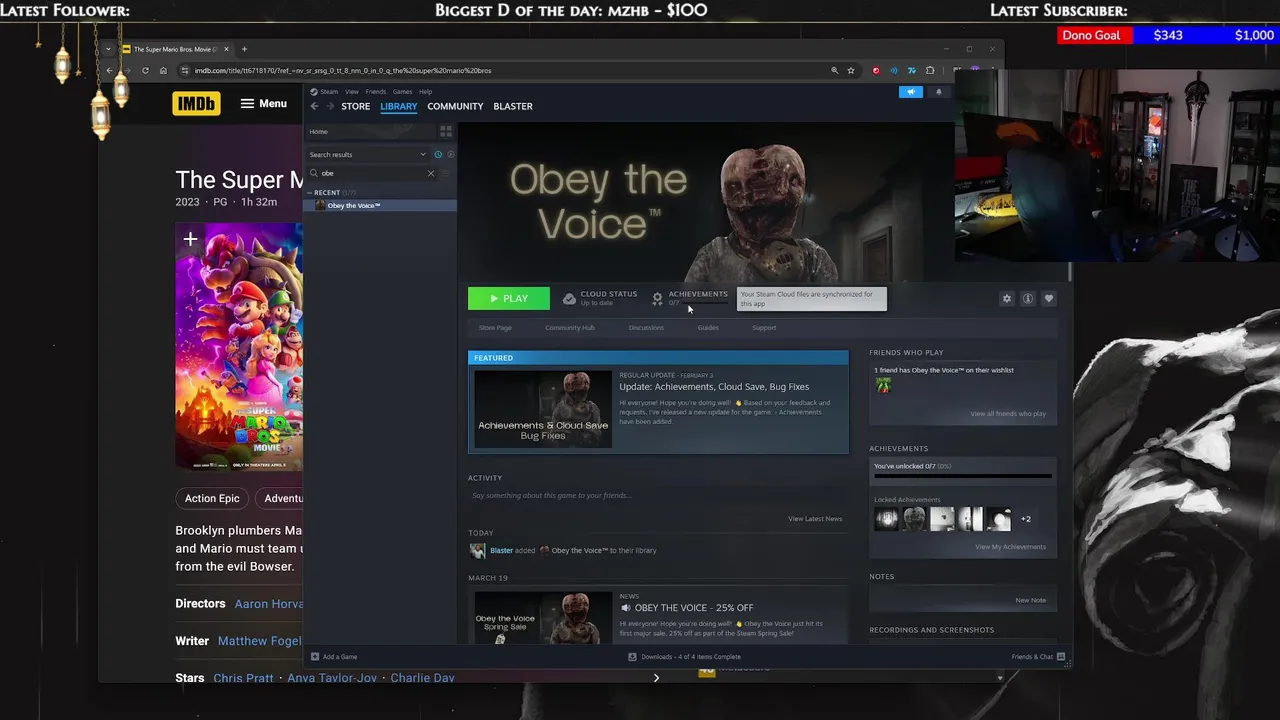
Task: Open the Community Hub link
Action: pyautogui.click(x=570, y=328)
